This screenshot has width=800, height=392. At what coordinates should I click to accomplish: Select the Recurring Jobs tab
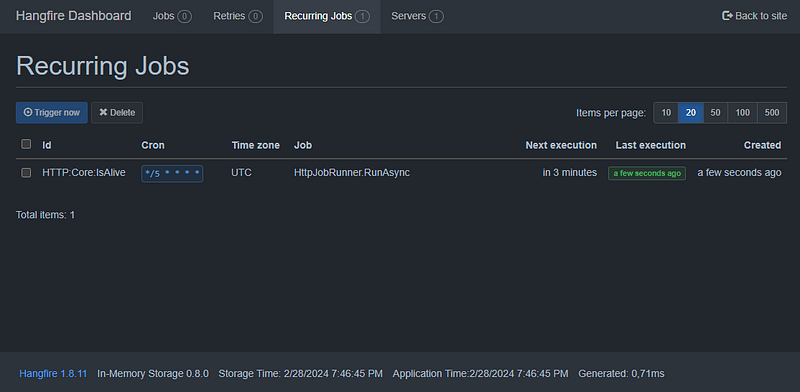point(327,16)
